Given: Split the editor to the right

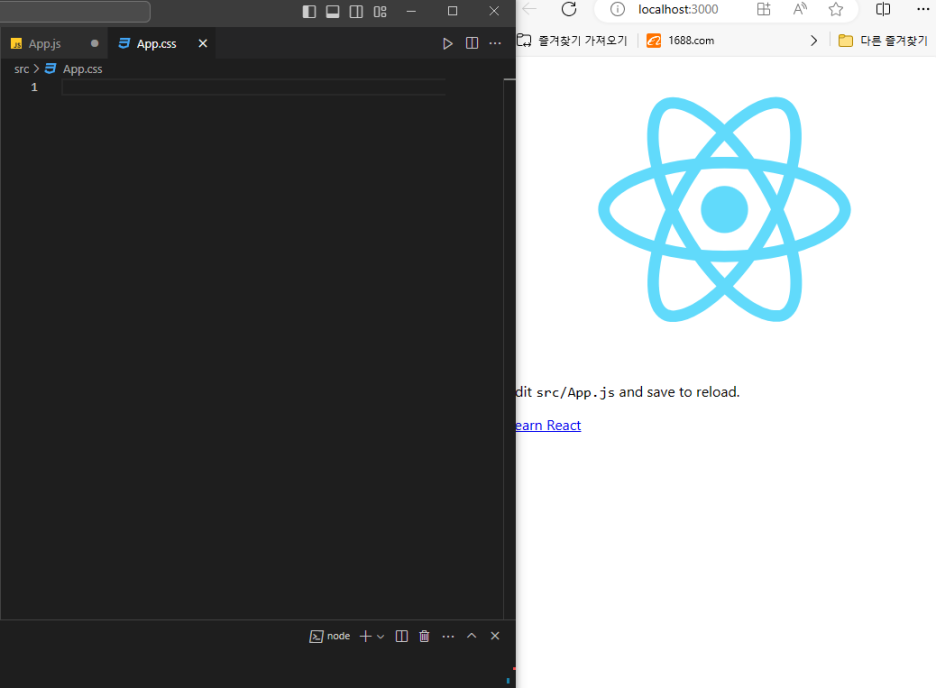Looking at the screenshot, I should point(472,43).
